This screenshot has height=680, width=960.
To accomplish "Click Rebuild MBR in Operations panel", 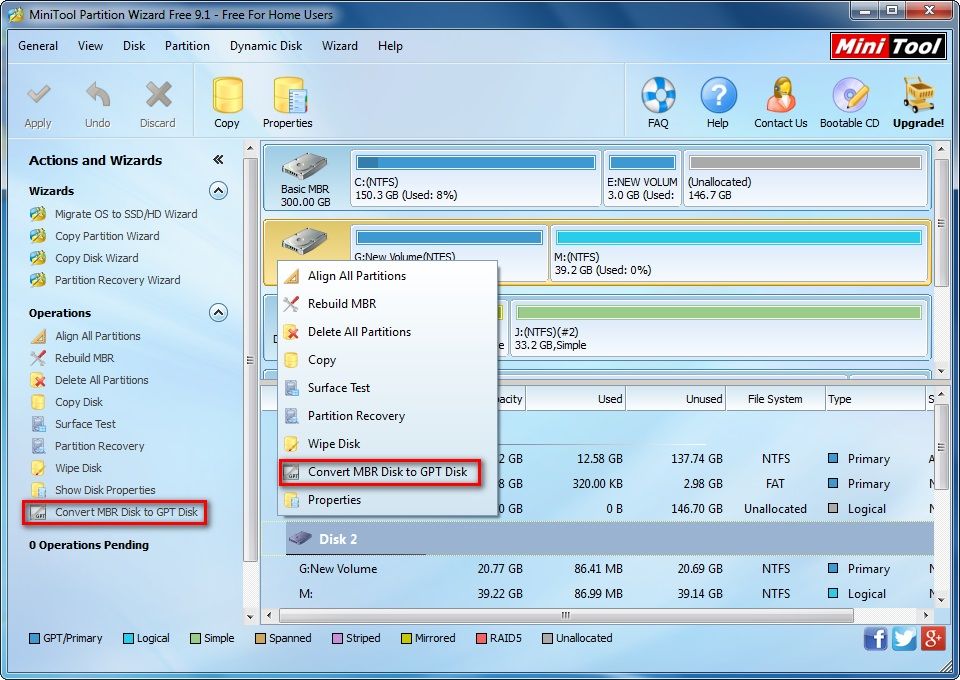I will point(84,358).
